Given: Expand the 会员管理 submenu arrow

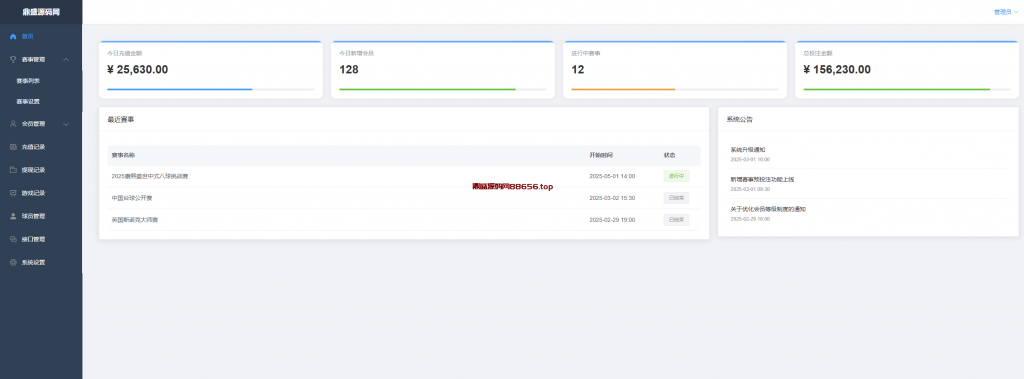Looking at the screenshot, I should point(66,124).
